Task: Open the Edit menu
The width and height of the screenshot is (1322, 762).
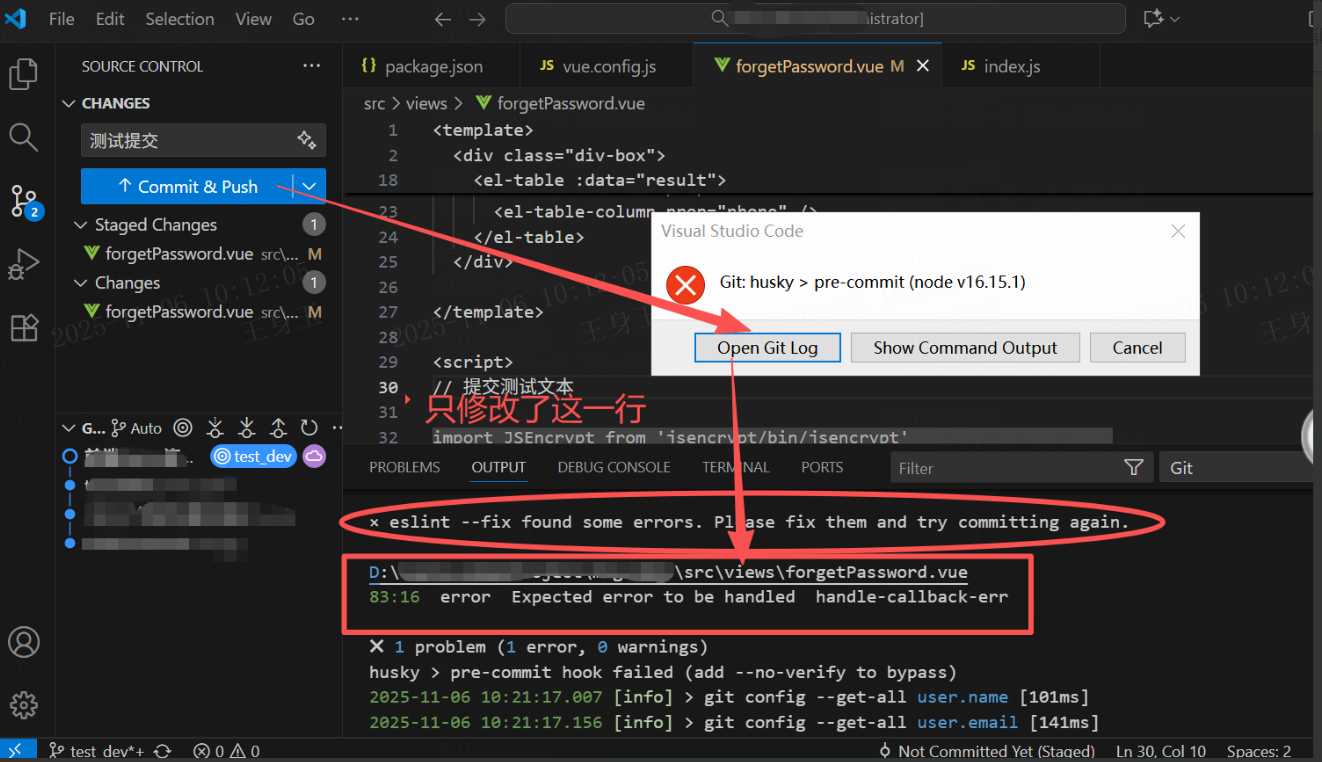Action: point(110,19)
